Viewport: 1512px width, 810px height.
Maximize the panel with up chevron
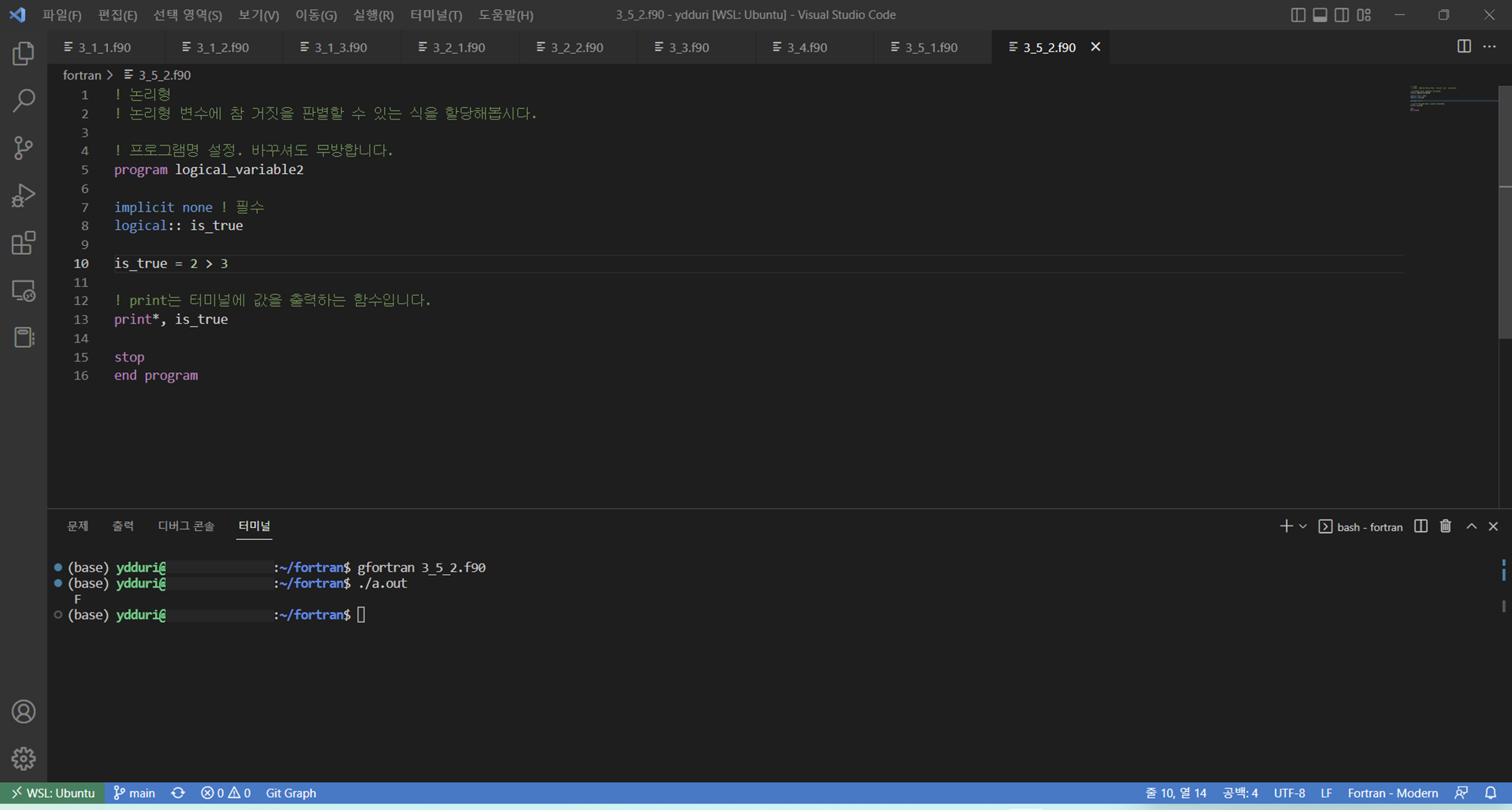click(1471, 526)
